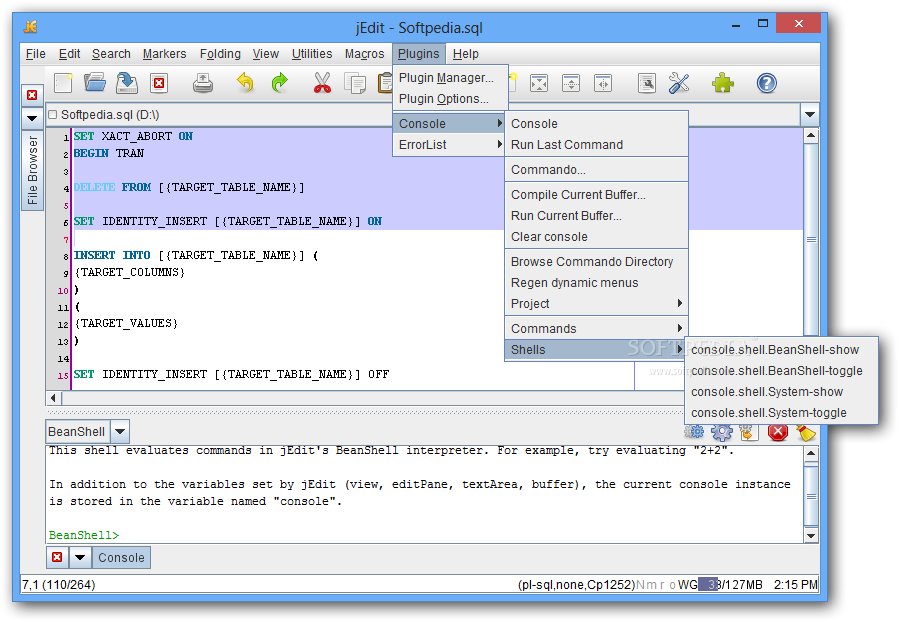Viewport: 899px width, 622px height.
Task: Open buffer options from the toolbar icon
Action: pyautogui.click(x=647, y=83)
